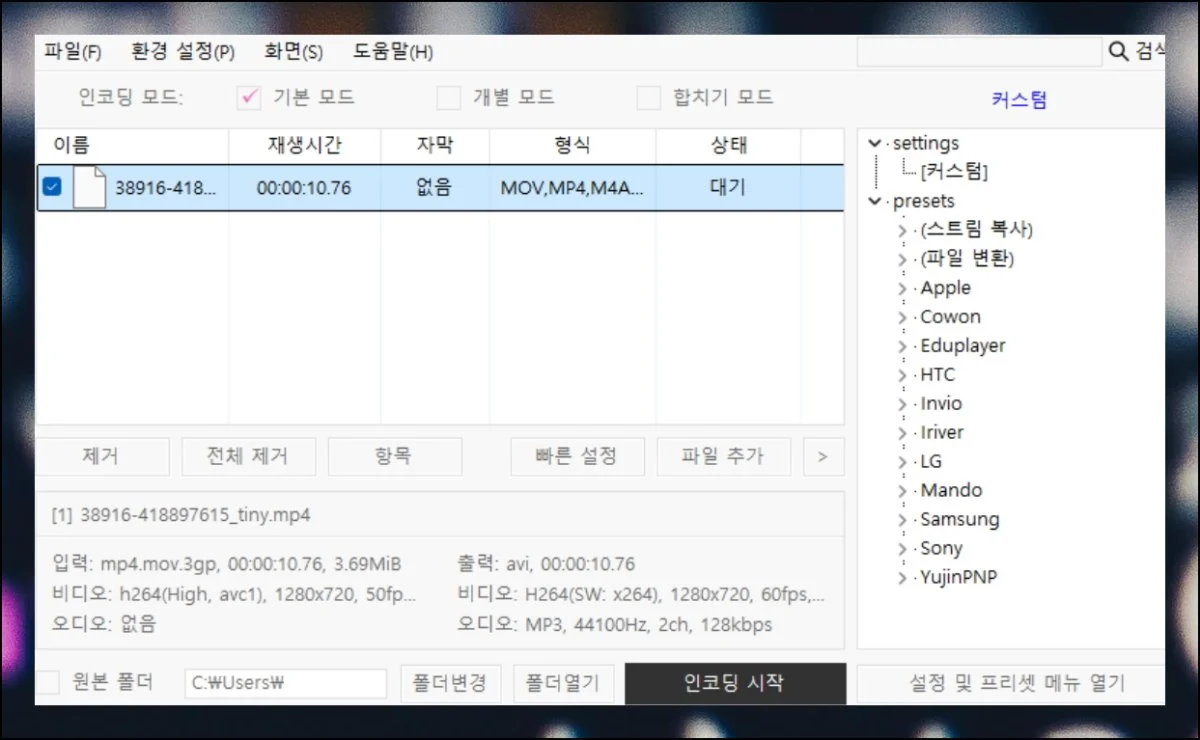Open the 환경 설정(P) menu
The height and width of the screenshot is (740, 1200).
(183, 52)
